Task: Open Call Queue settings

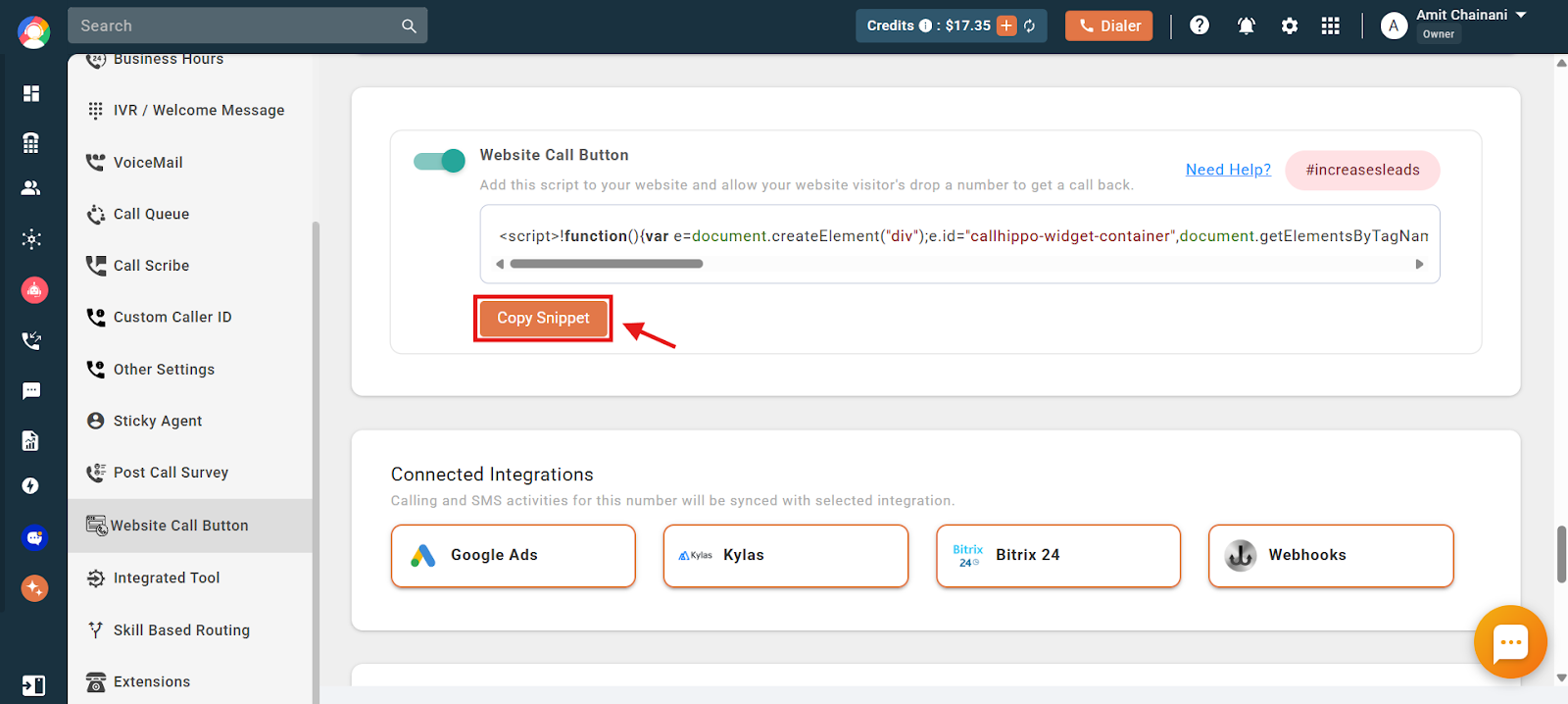Action: pos(190,214)
